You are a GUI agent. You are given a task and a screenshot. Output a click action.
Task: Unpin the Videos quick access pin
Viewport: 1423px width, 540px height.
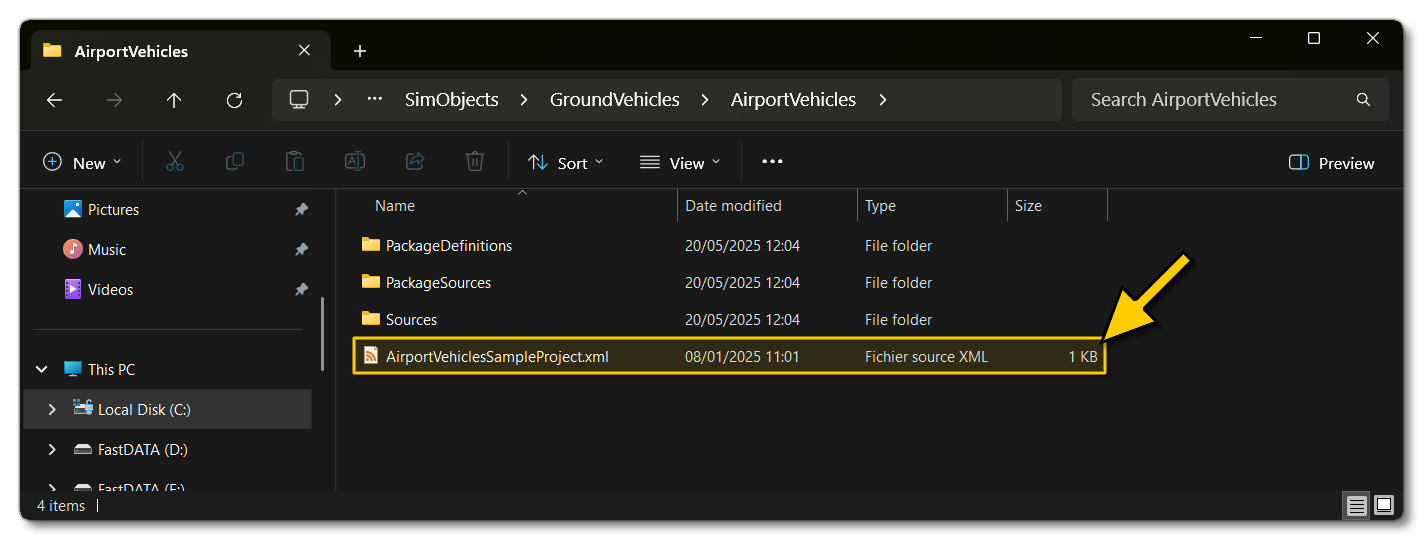coord(301,290)
